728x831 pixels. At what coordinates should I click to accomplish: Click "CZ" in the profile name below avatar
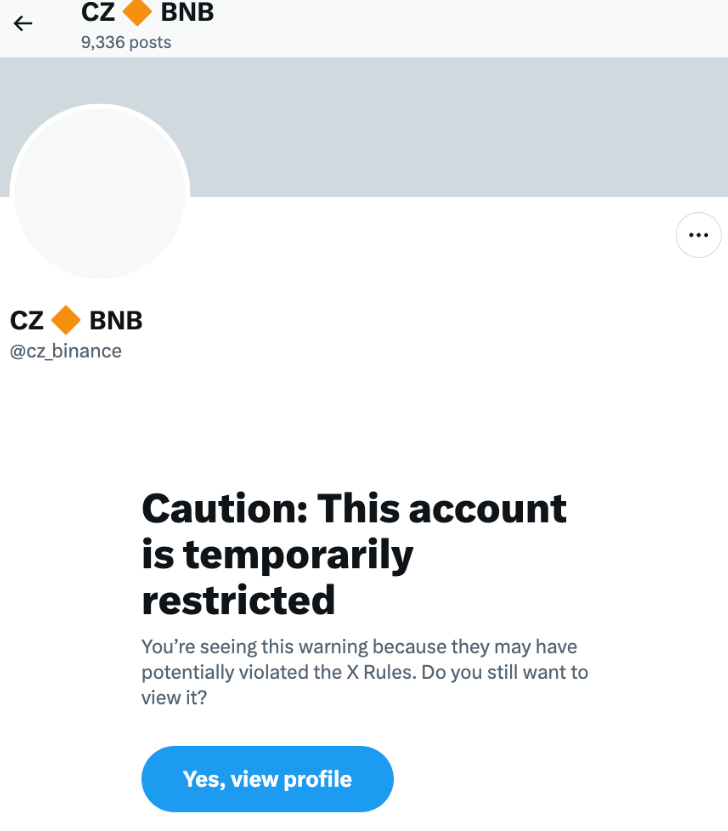27,320
